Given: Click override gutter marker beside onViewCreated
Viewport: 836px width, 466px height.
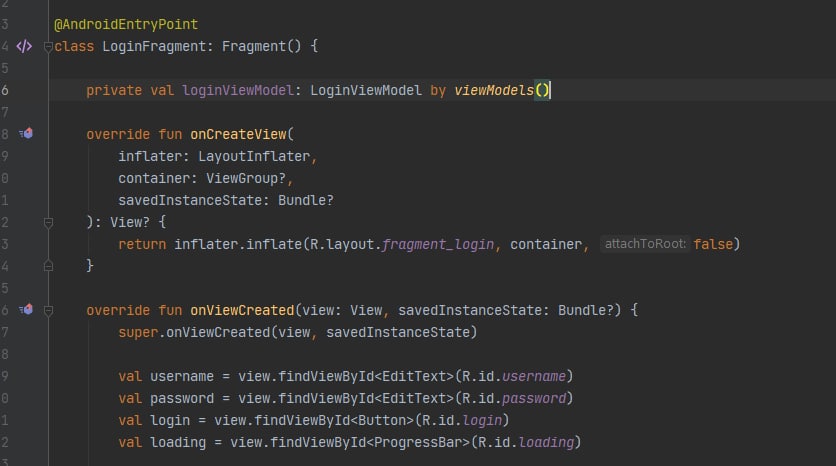Looking at the screenshot, I should 26,309.
